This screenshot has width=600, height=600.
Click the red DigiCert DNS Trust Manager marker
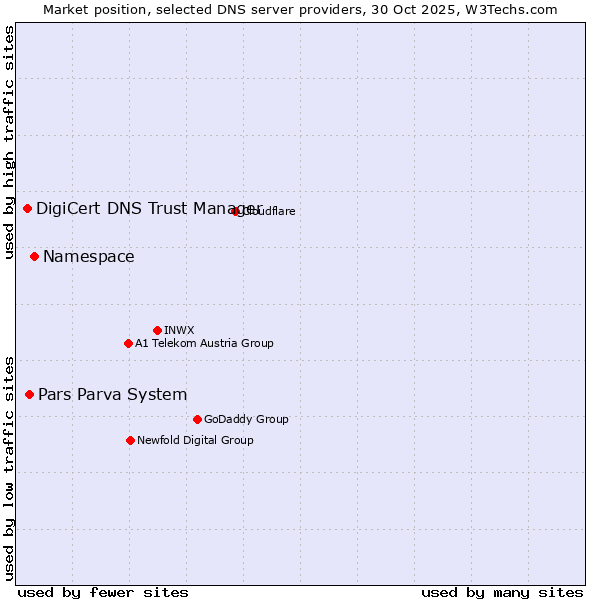27,208
